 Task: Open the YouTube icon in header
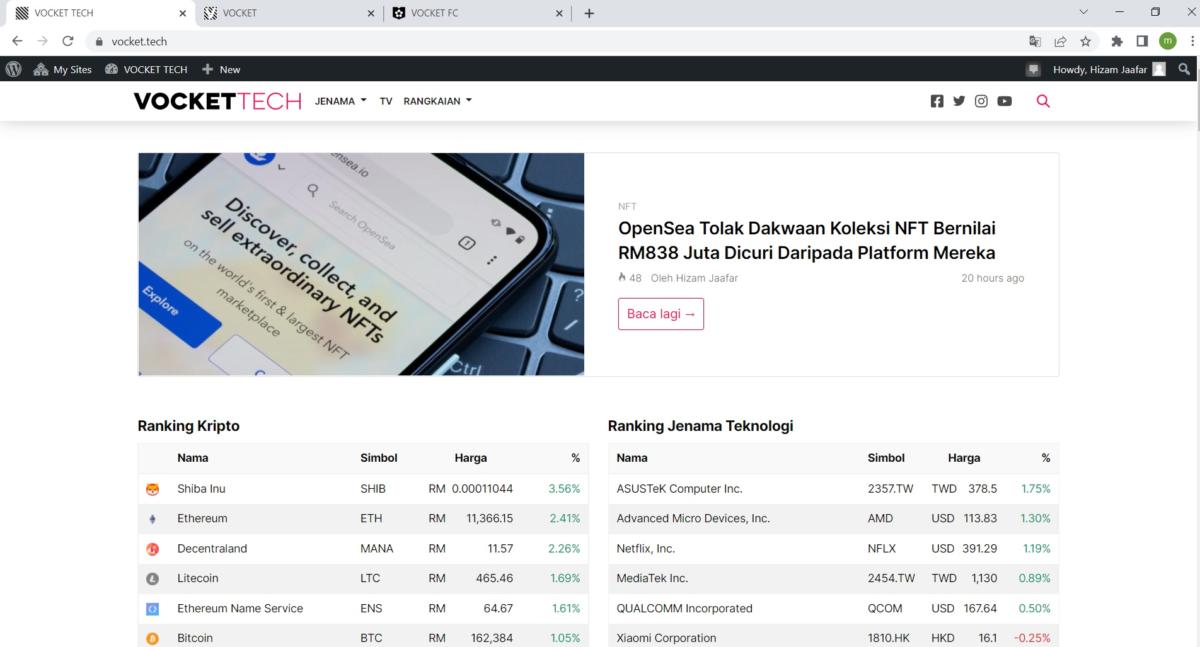click(x=1004, y=101)
